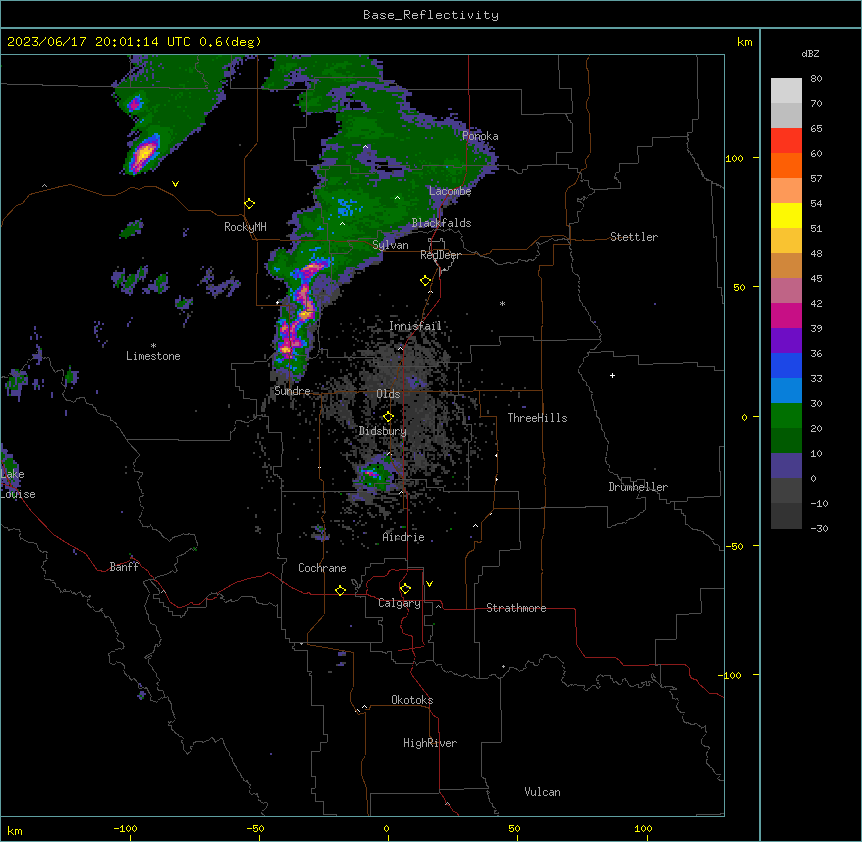Click the yellow diamond marker near RockyMH
The image size is (862, 842).
point(249,204)
